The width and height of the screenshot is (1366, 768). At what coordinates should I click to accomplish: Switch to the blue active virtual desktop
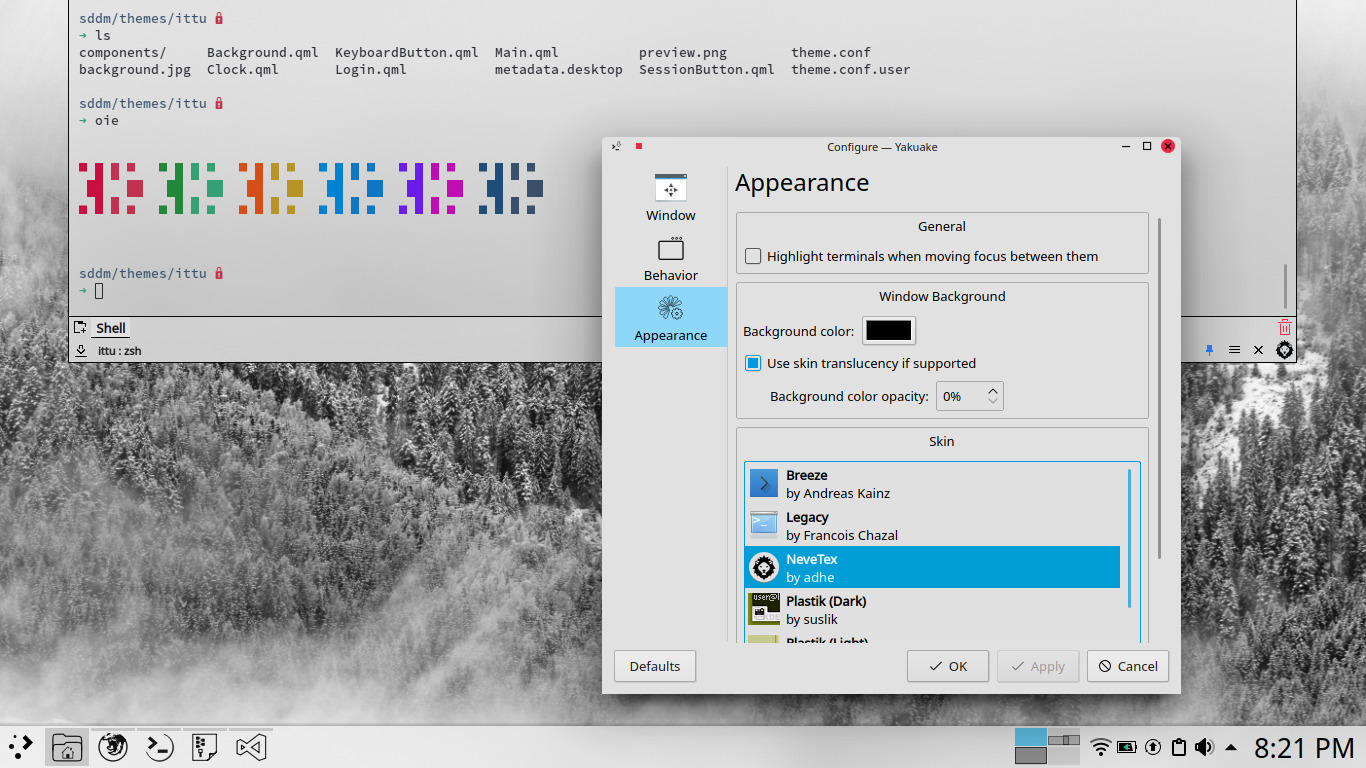[x=1031, y=737]
